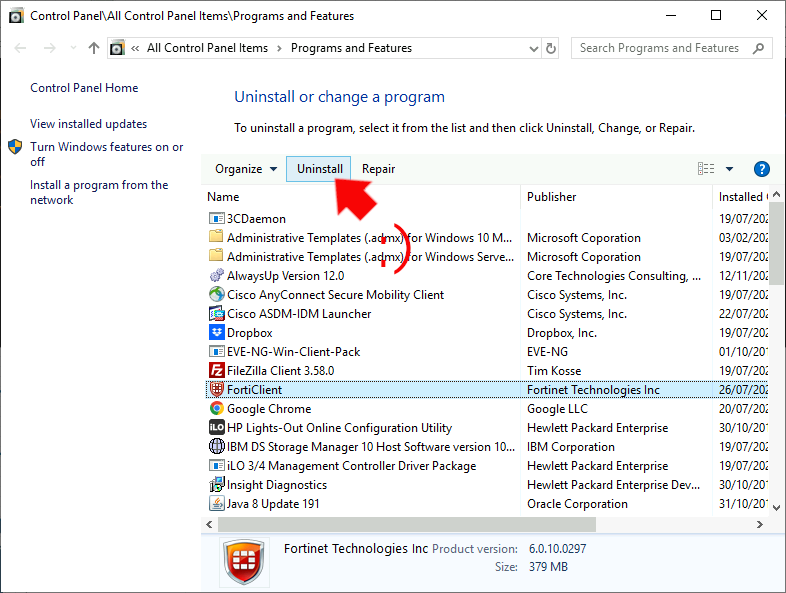
Task: Open the Organize dropdown menu
Action: coord(246,169)
